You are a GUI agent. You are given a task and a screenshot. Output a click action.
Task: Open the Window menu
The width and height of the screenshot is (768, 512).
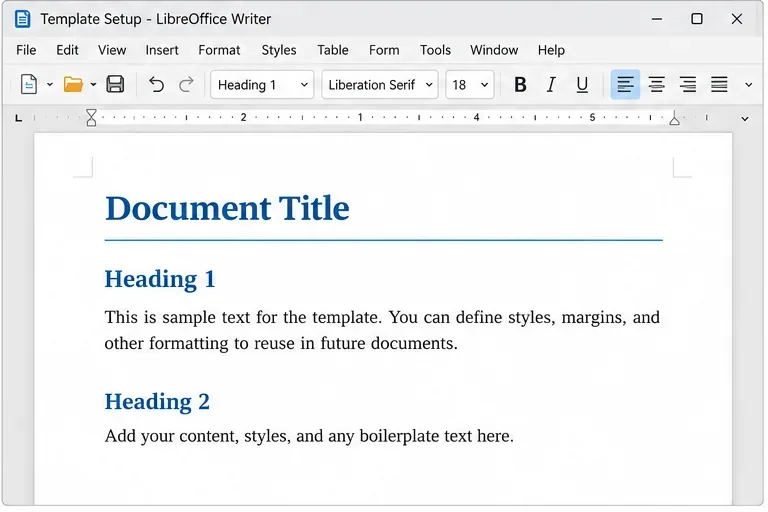494,50
